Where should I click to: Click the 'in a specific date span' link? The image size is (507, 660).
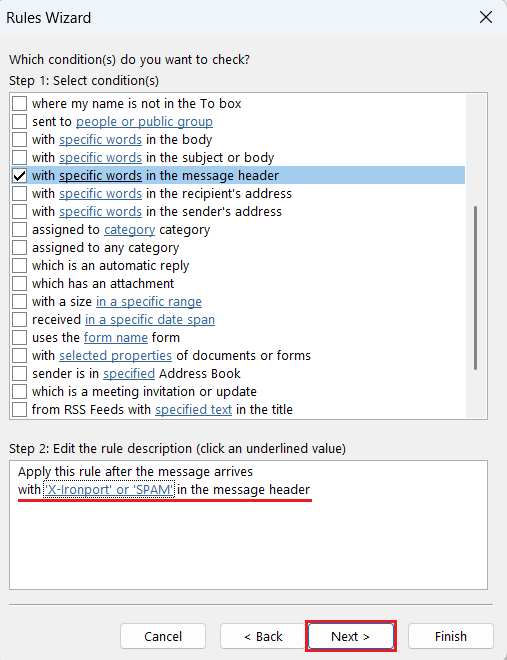(150, 320)
